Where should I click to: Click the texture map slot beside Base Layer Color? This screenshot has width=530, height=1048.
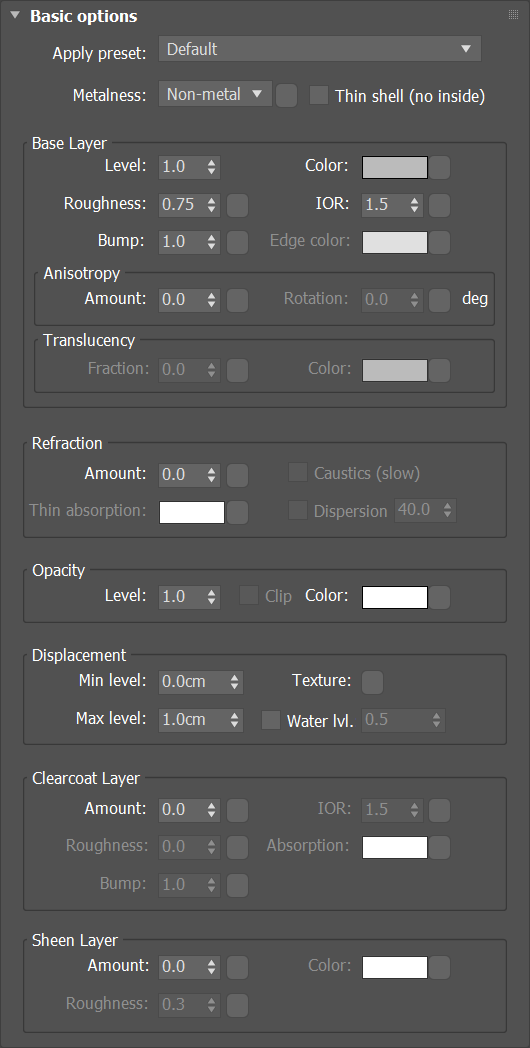[439, 168]
